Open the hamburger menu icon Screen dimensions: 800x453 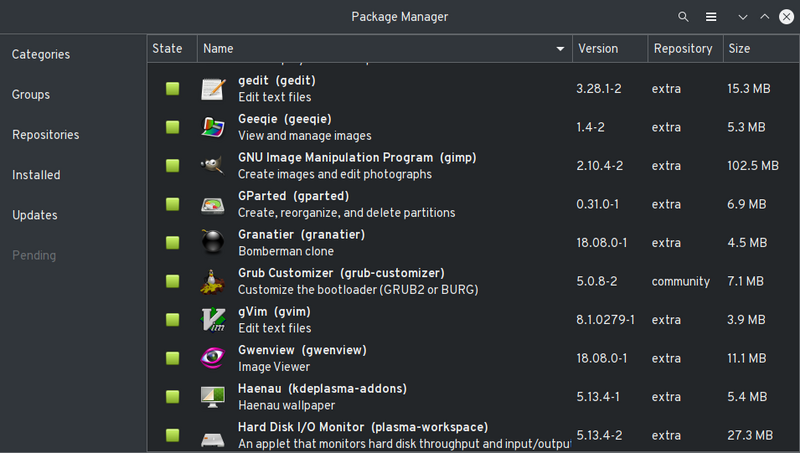711,17
